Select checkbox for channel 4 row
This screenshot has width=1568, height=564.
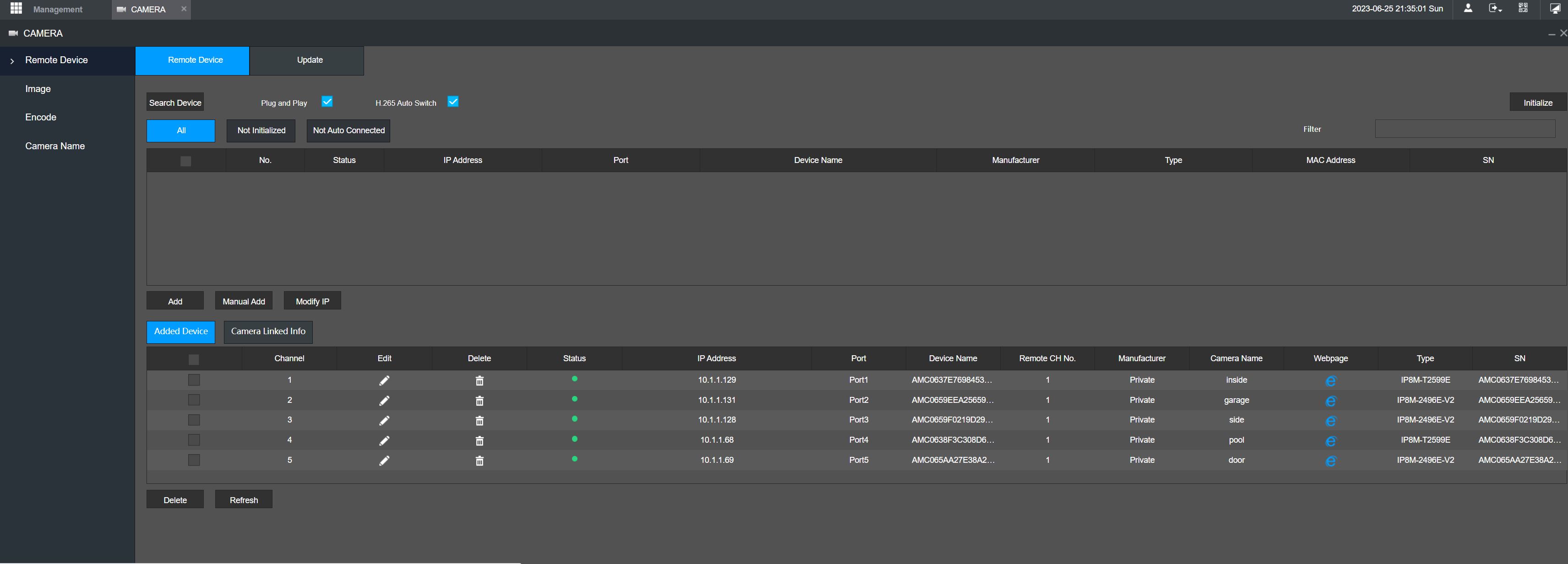click(x=194, y=440)
